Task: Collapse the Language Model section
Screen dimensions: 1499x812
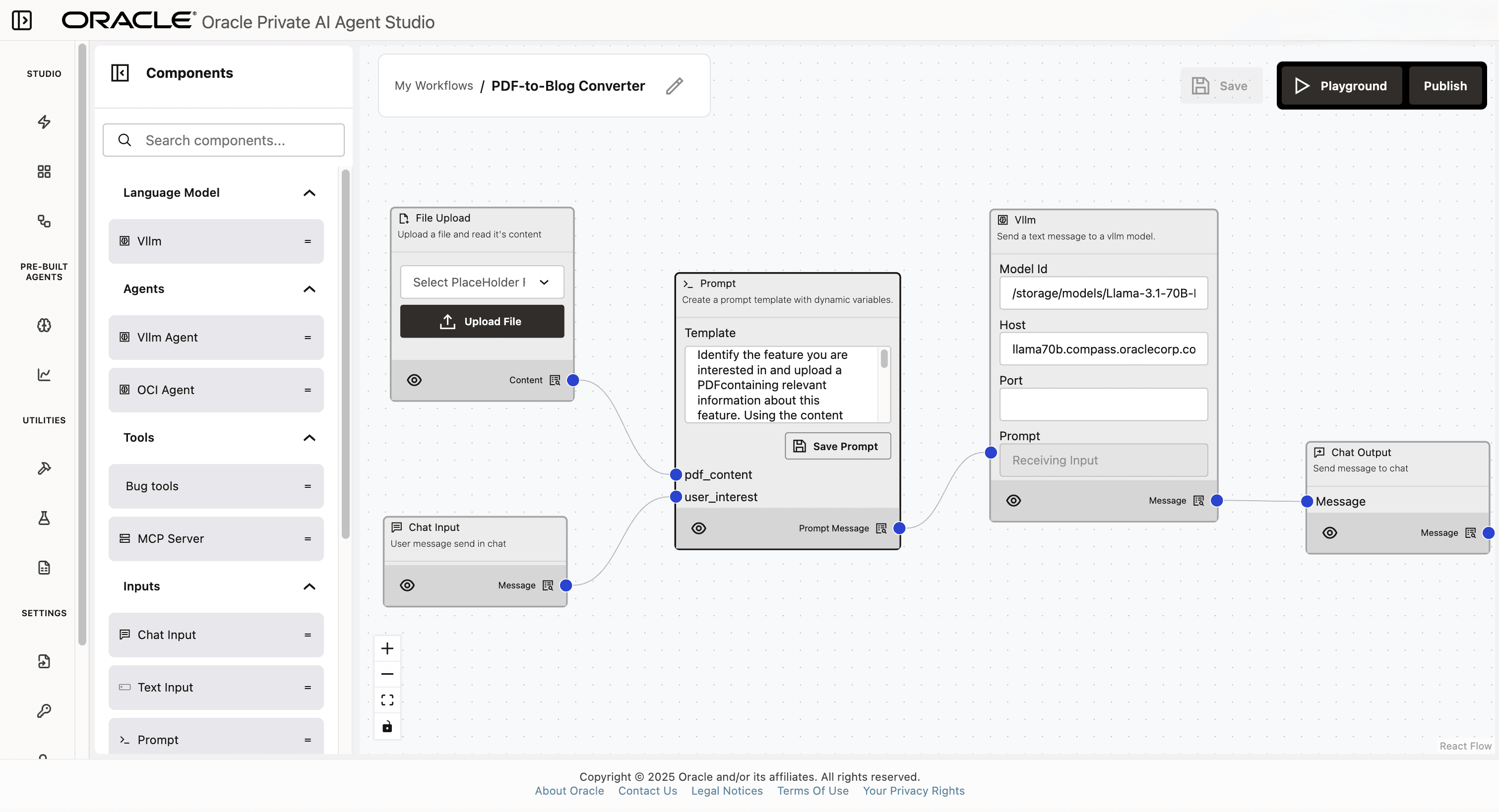Action: (309, 192)
